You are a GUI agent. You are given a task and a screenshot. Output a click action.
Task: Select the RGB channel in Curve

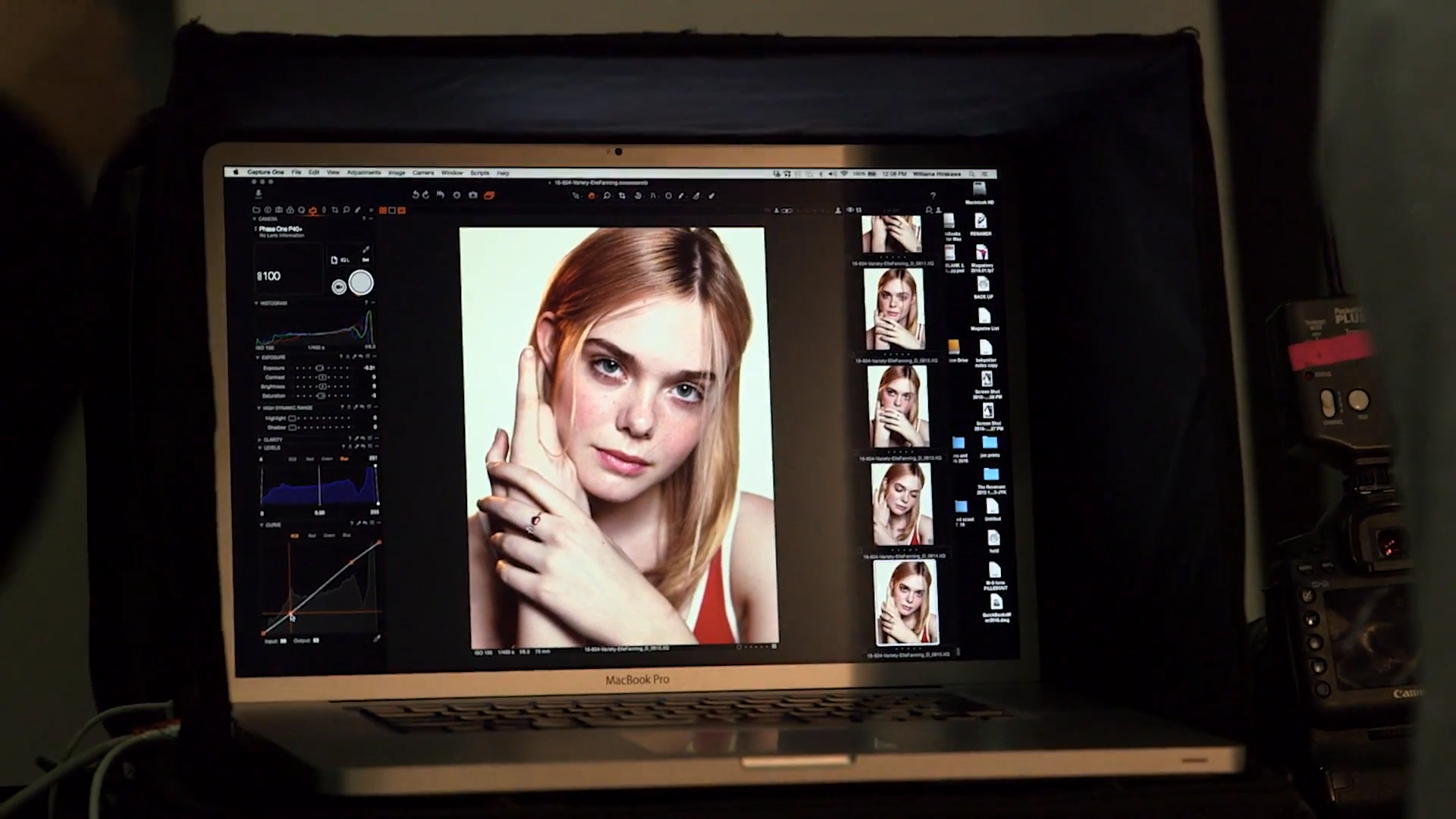click(294, 535)
